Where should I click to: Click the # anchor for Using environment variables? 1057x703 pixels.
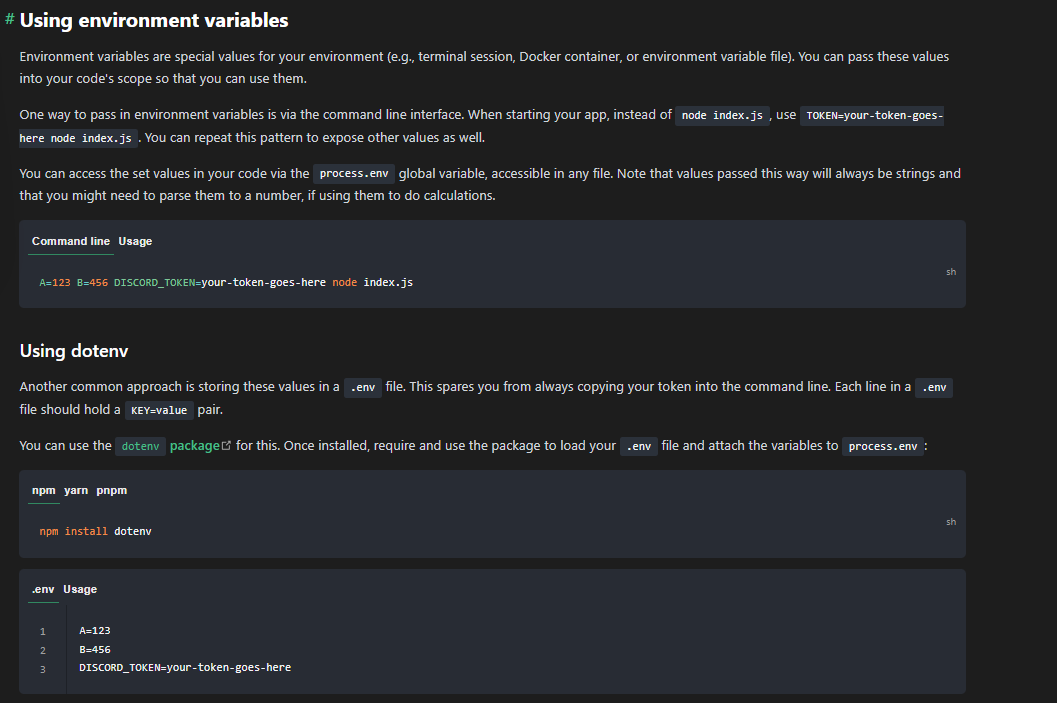click(x=9, y=19)
